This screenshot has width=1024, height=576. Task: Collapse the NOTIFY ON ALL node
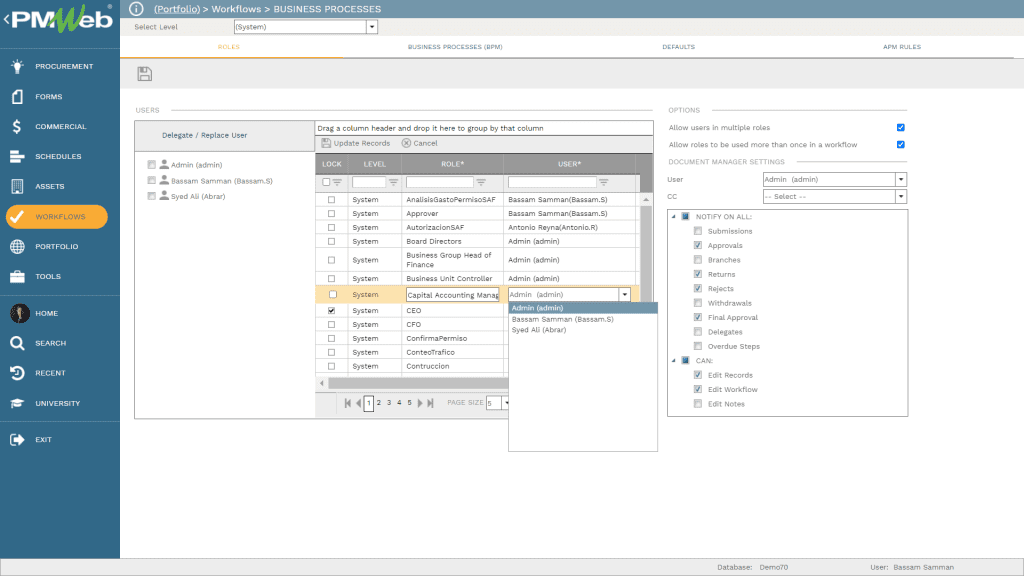point(674,217)
